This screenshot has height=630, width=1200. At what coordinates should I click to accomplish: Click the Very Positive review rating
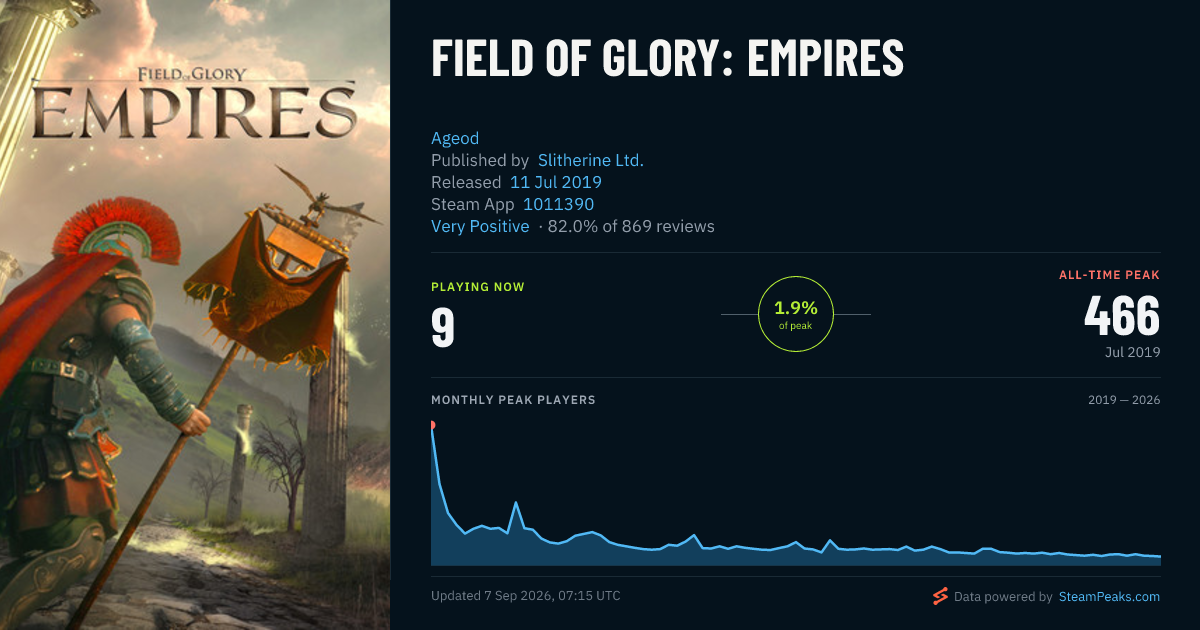click(x=480, y=226)
